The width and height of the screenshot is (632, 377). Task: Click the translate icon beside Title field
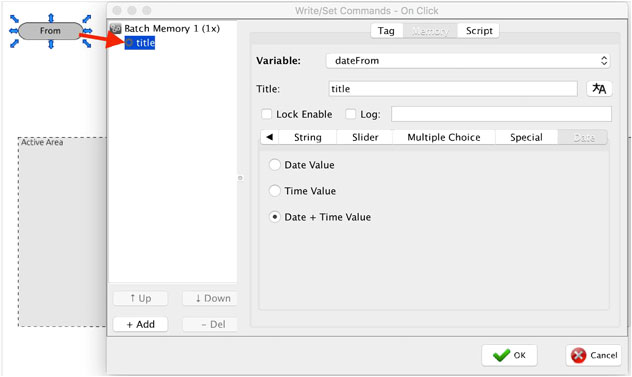[599, 89]
